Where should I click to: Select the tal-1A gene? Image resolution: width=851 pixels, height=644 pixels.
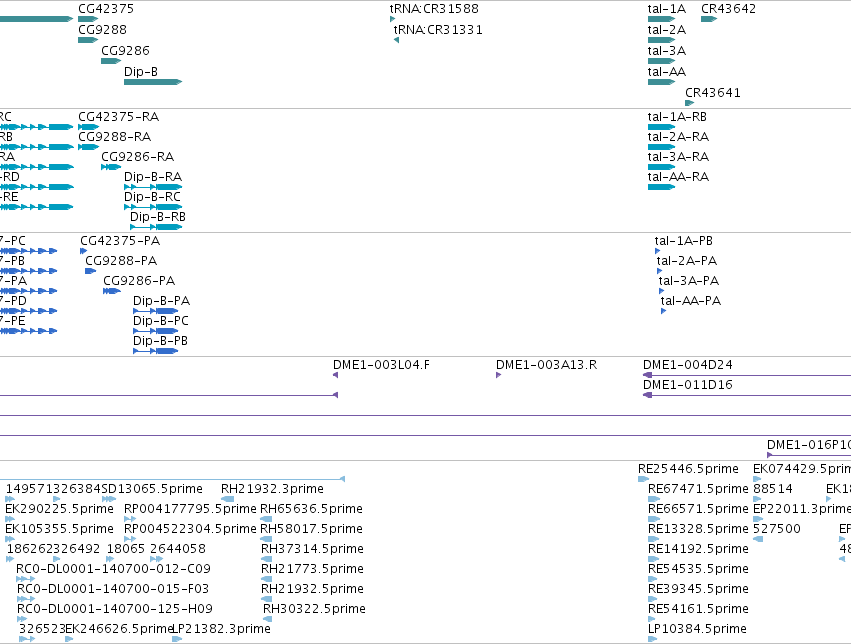point(661,19)
